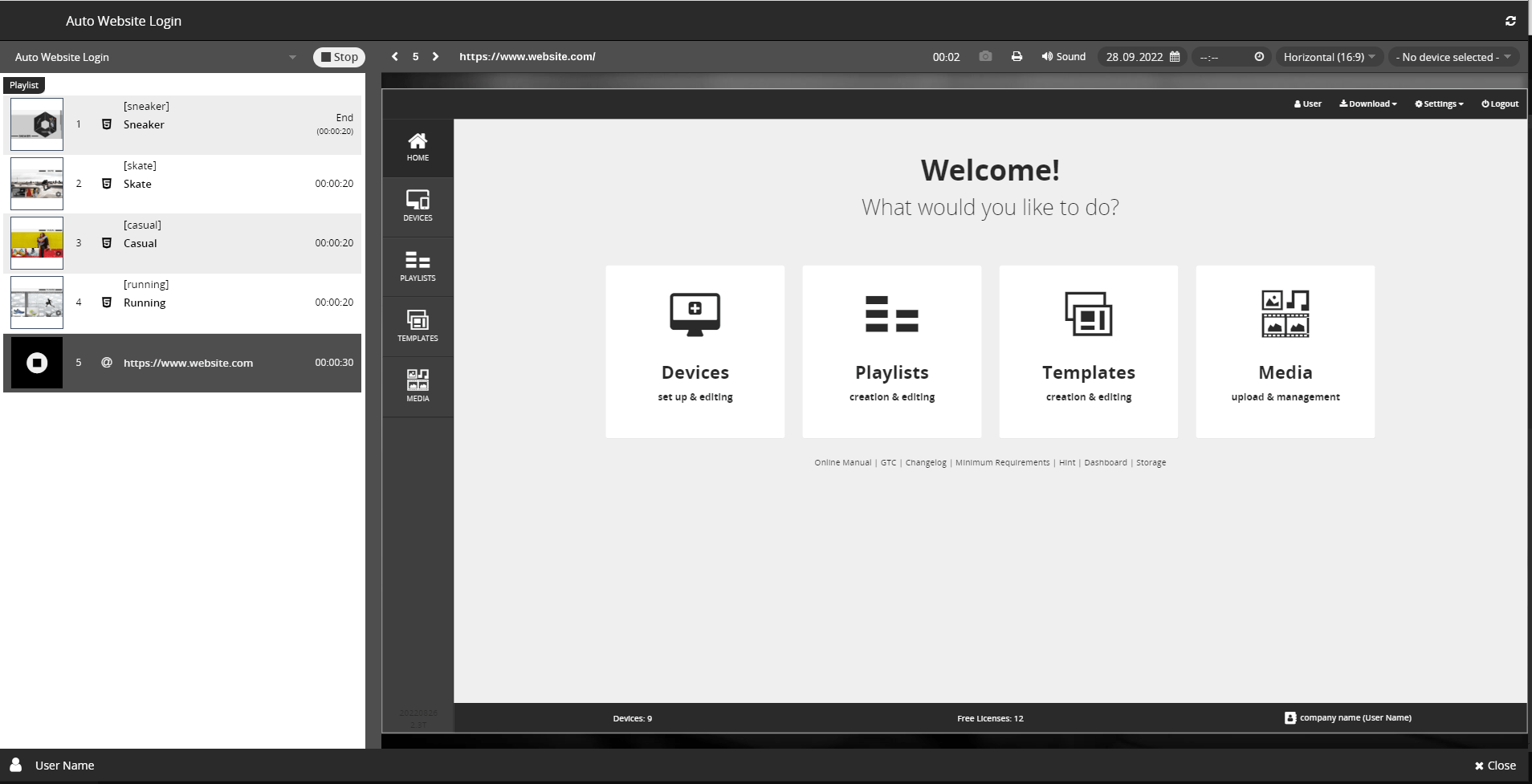Open Media in the left sidebar
This screenshot has height=784, width=1532.
click(x=418, y=386)
